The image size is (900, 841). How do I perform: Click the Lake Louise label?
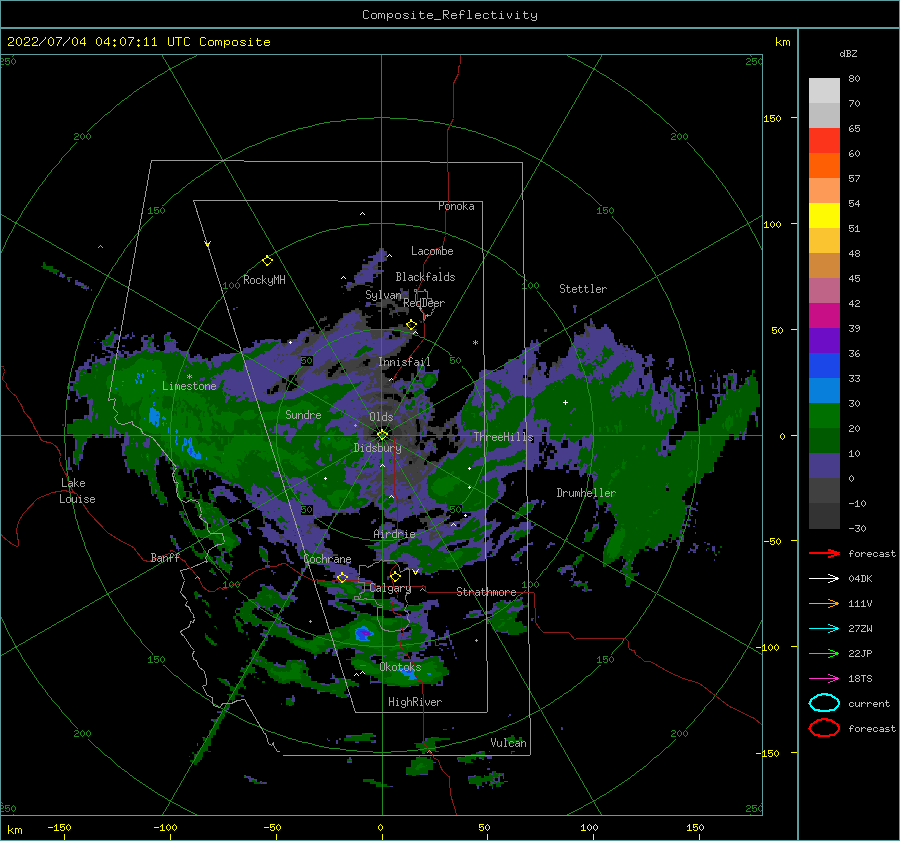click(x=77, y=491)
